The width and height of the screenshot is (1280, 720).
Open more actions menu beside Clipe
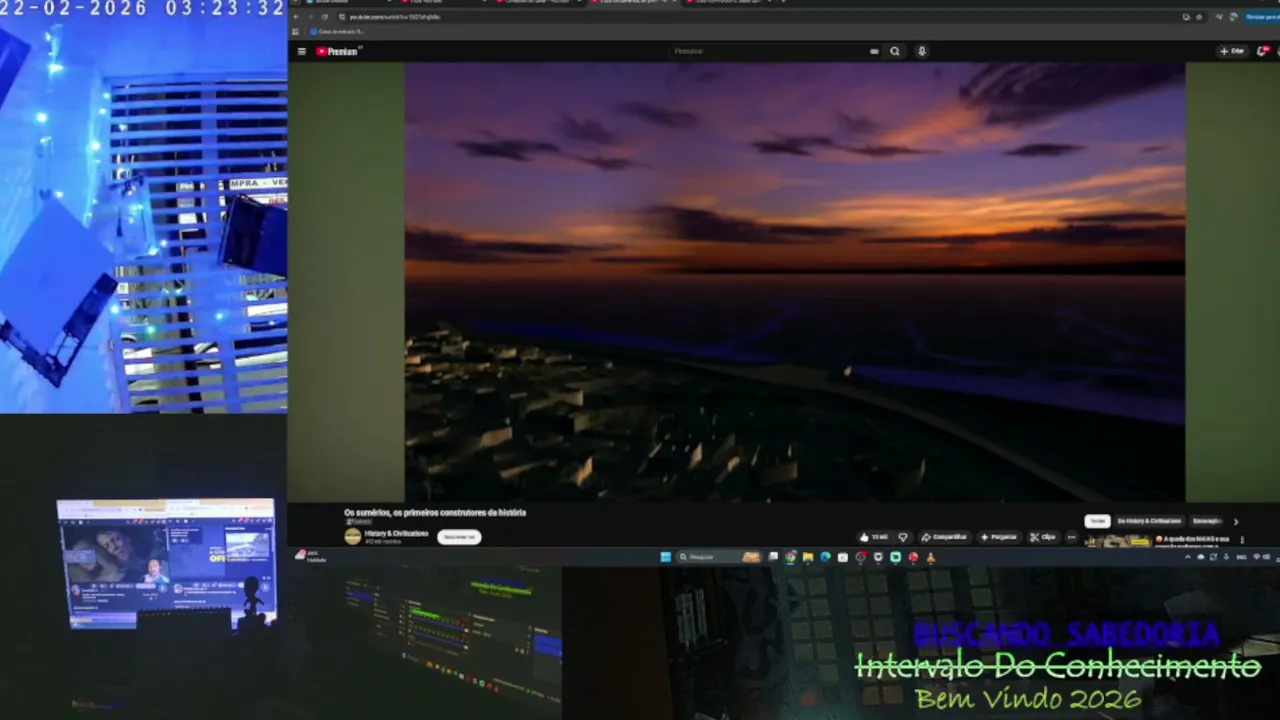(x=1071, y=537)
